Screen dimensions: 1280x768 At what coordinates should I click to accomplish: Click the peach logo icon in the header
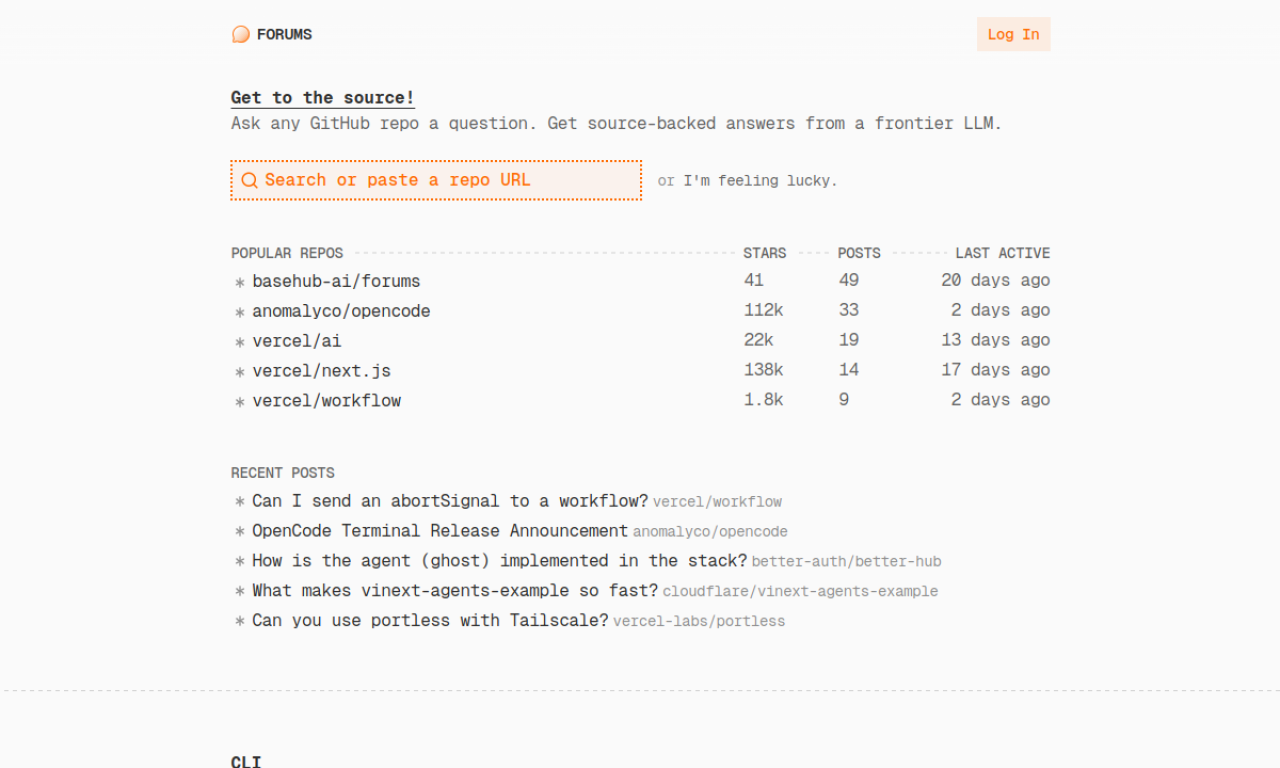pos(240,33)
